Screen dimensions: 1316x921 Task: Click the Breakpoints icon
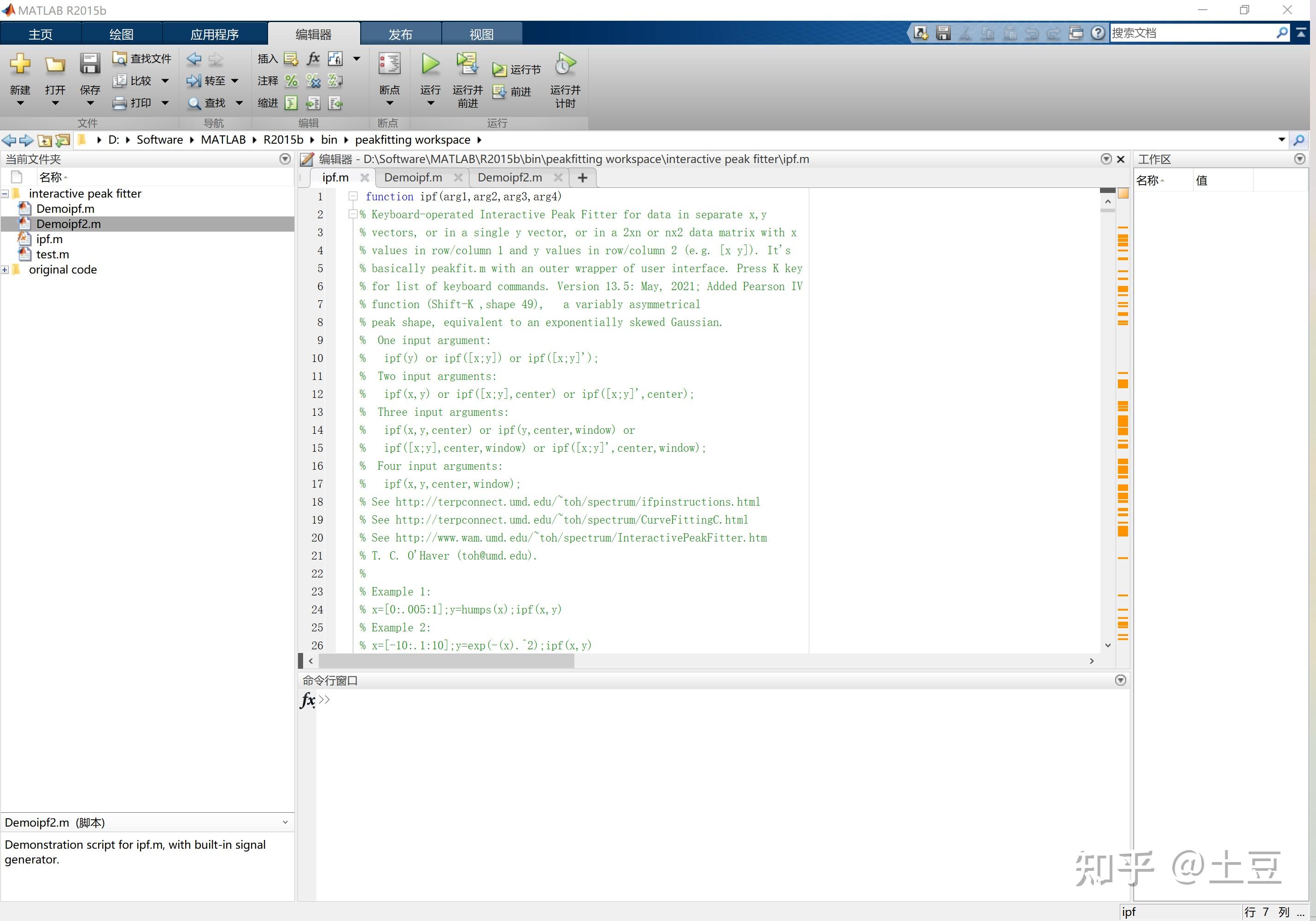[389, 64]
